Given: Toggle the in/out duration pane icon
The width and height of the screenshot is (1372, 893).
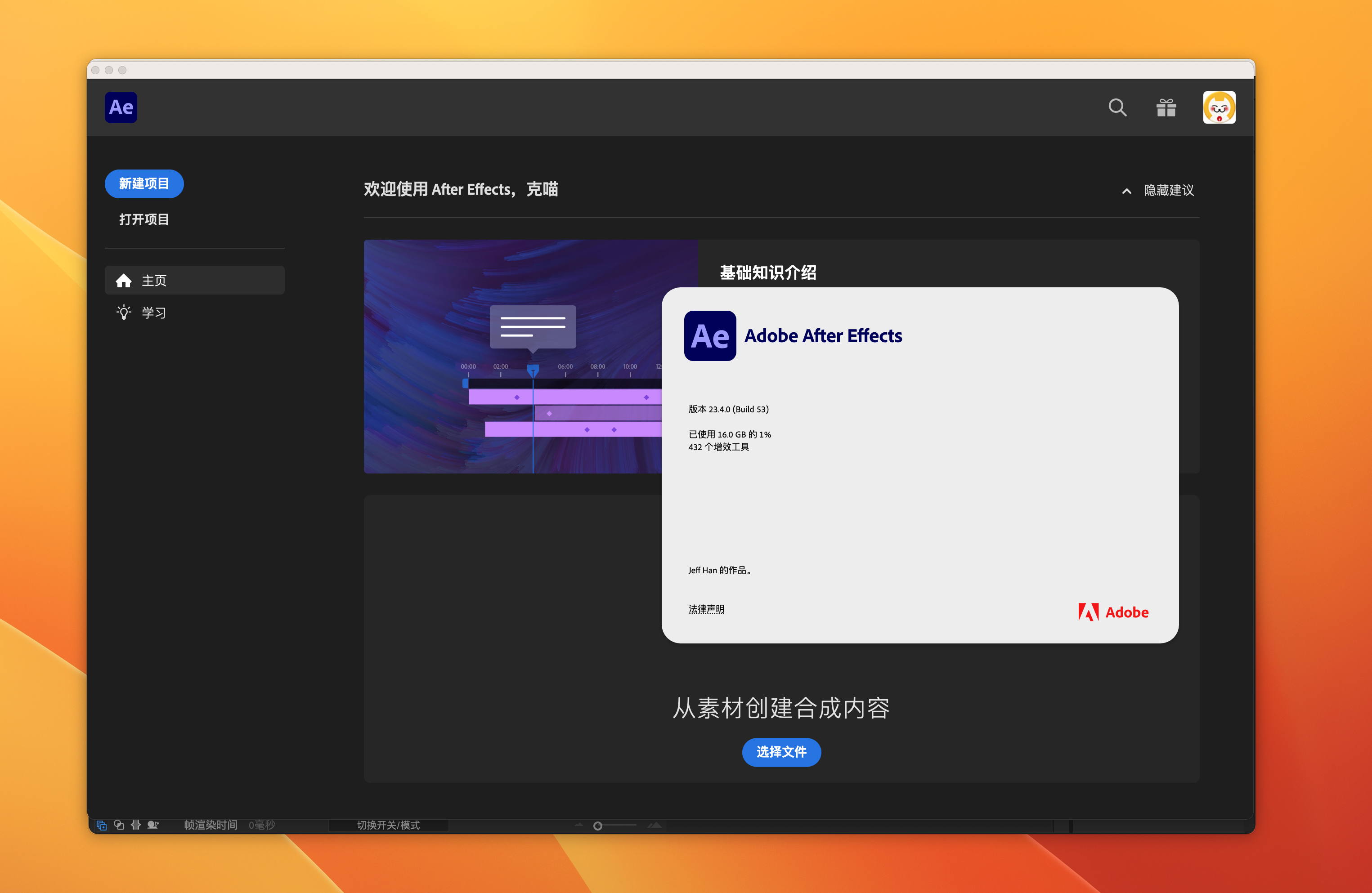Looking at the screenshot, I should pos(136,825).
